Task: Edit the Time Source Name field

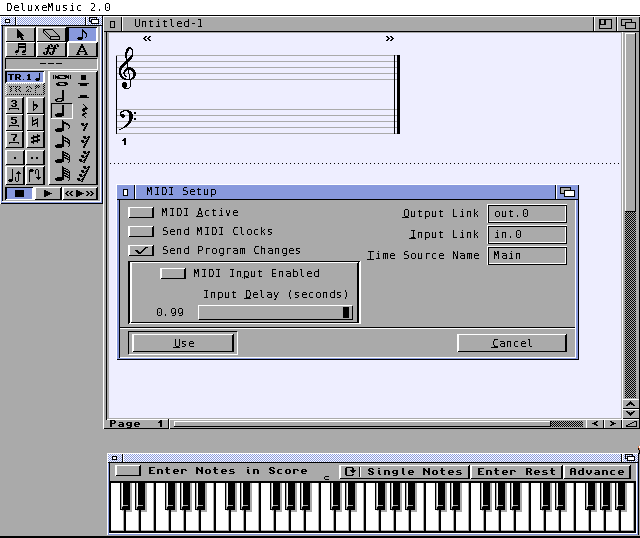Action: (x=527, y=256)
